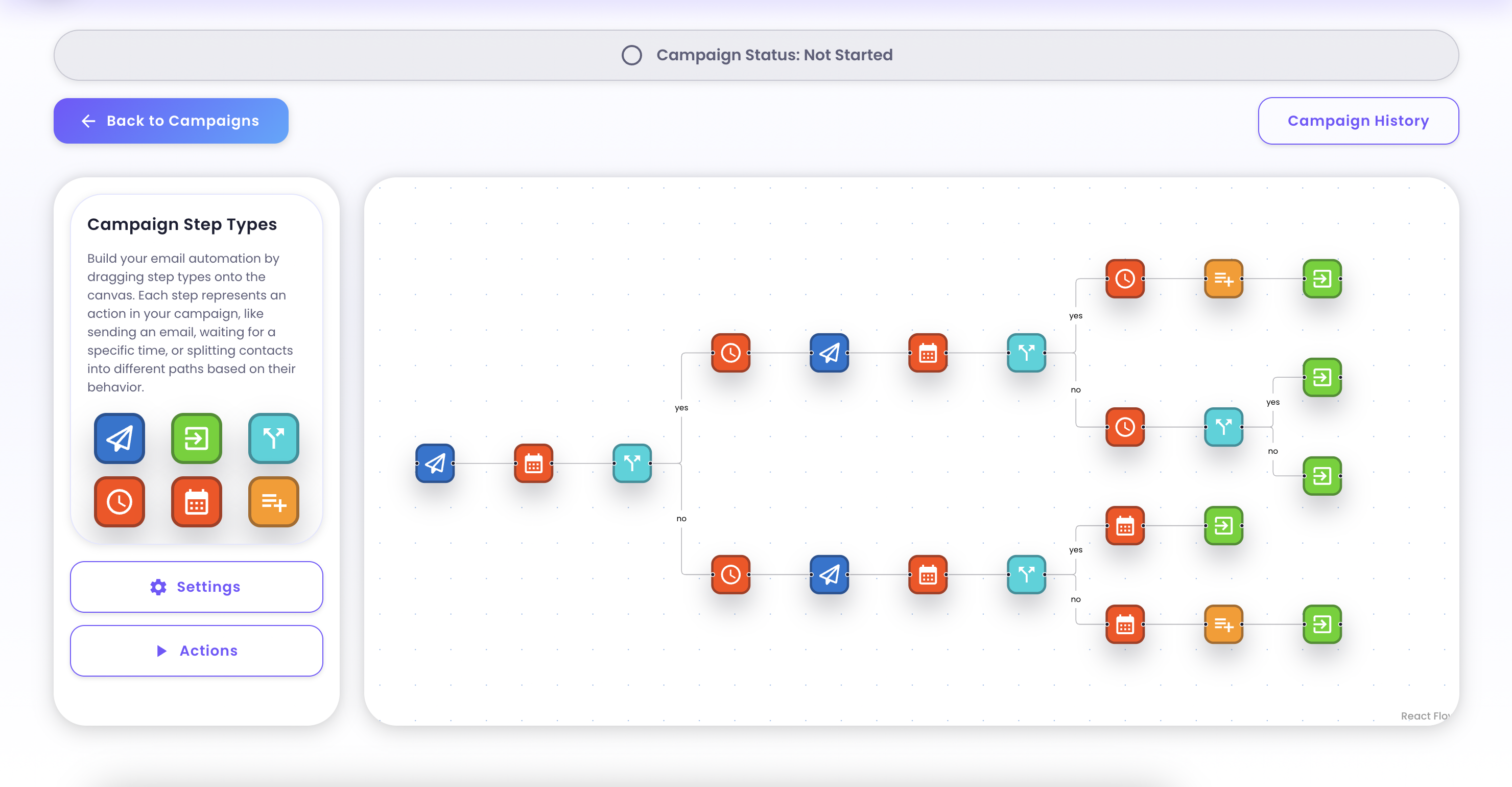Click the calendar node on the bottom yes branch

(1125, 526)
